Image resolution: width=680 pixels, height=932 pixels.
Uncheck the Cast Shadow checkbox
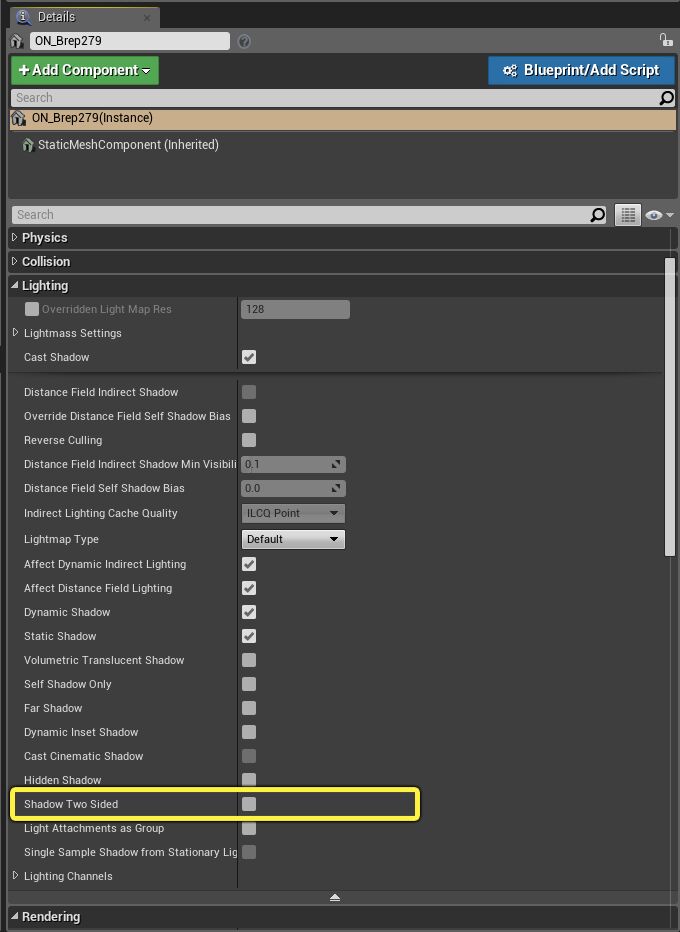pos(249,357)
